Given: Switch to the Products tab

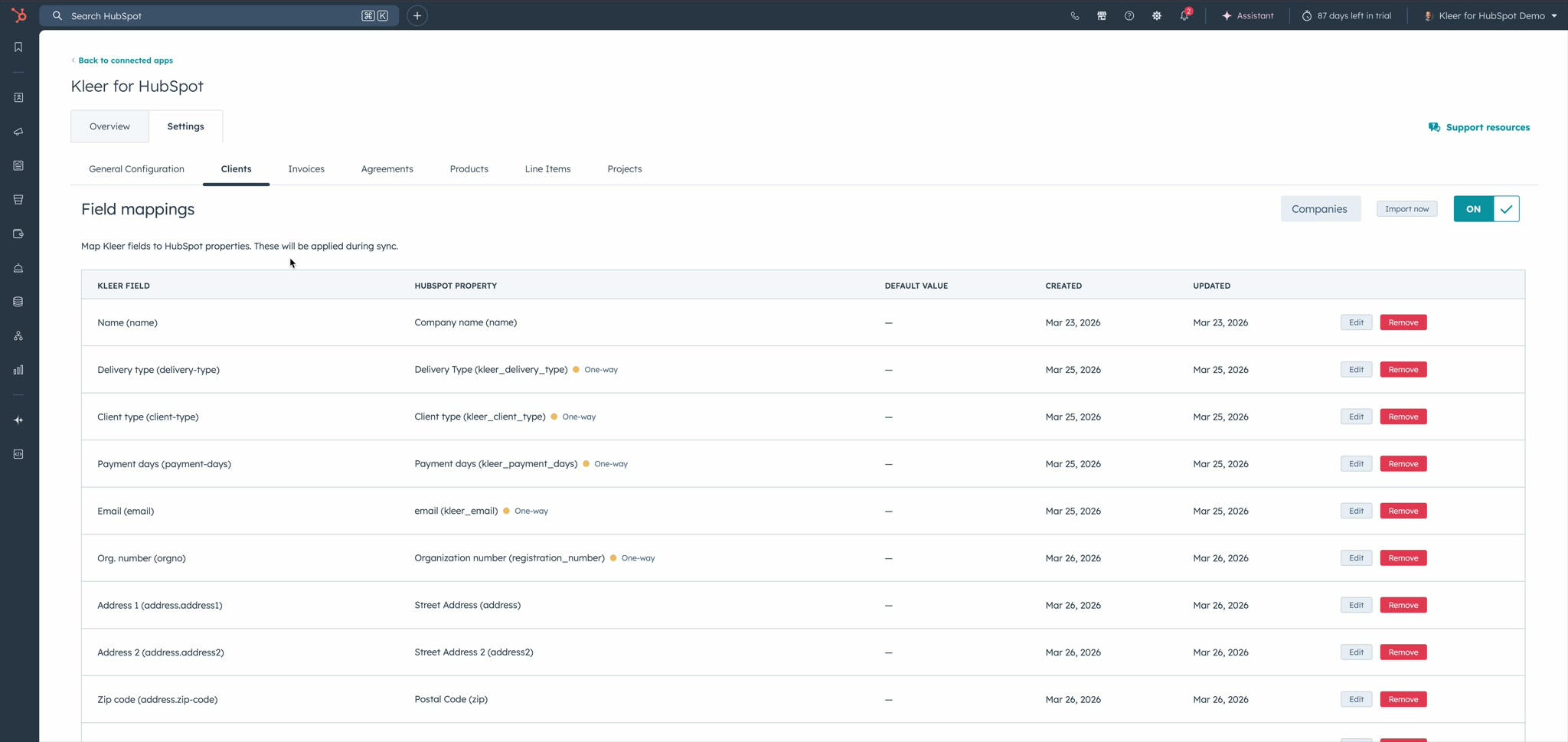Looking at the screenshot, I should pyautogui.click(x=469, y=169).
